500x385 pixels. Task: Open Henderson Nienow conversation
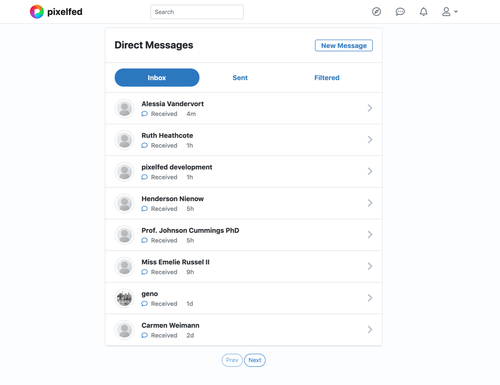click(x=244, y=203)
